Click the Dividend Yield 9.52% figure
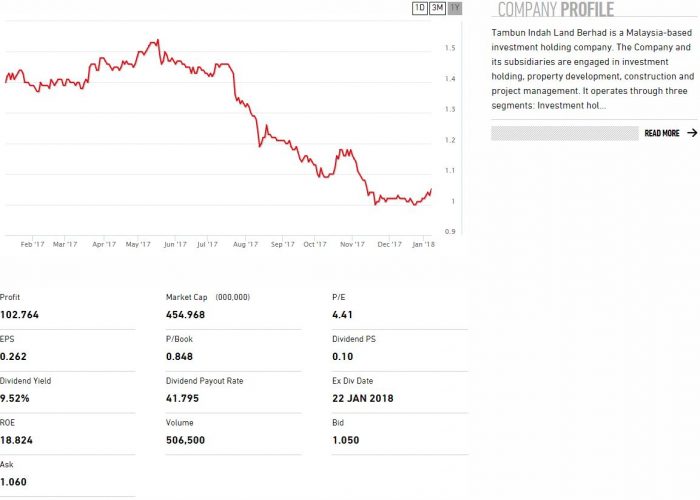Image resolution: width=700 pixels, height=500 pixels. click(15, 398)
